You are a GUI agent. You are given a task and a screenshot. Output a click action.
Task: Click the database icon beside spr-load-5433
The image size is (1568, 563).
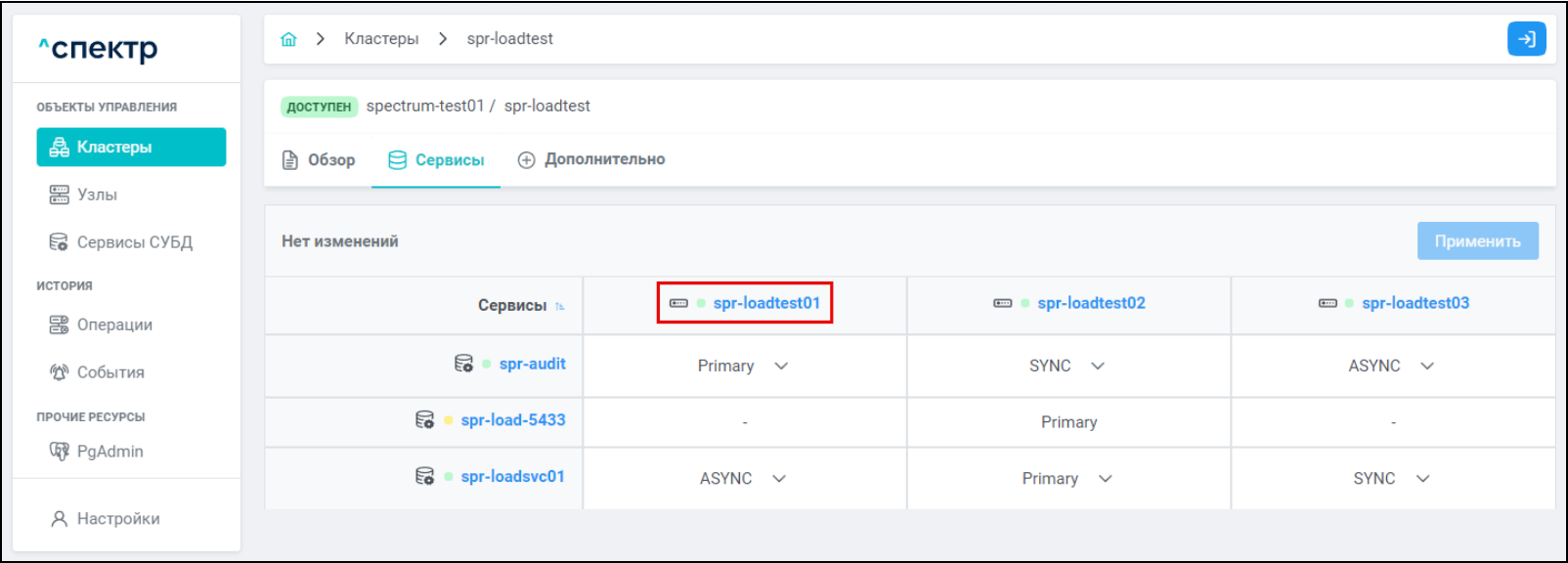[424, 420]
